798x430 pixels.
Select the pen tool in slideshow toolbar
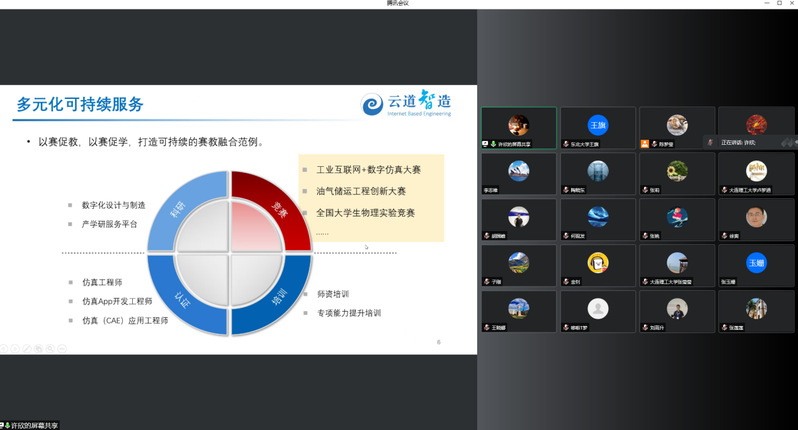tap(26, 348)
